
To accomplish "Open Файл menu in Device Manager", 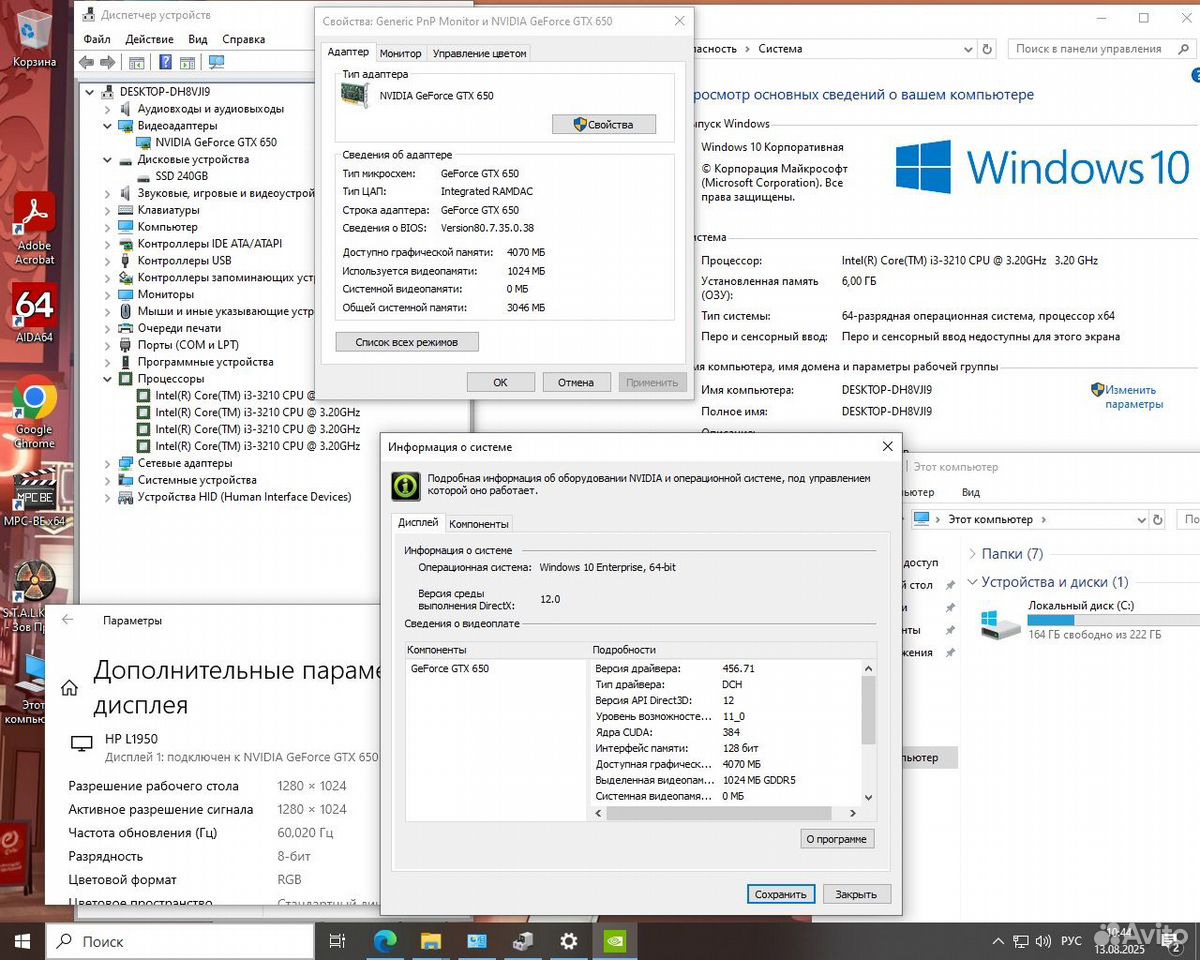I will click(x=97, y=39).
